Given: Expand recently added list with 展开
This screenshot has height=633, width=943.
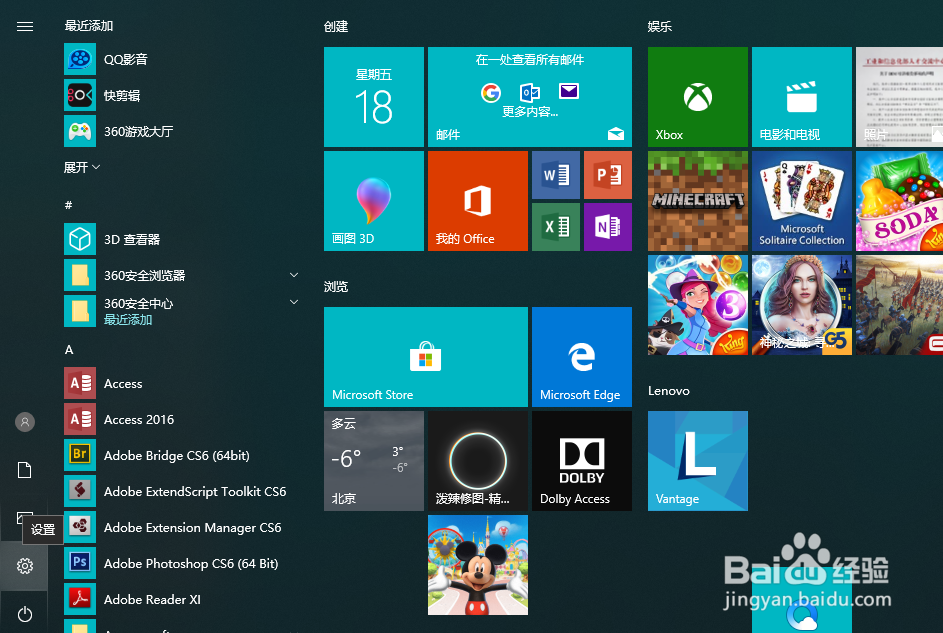Looking at the screenshot, I should coord(82,167).
